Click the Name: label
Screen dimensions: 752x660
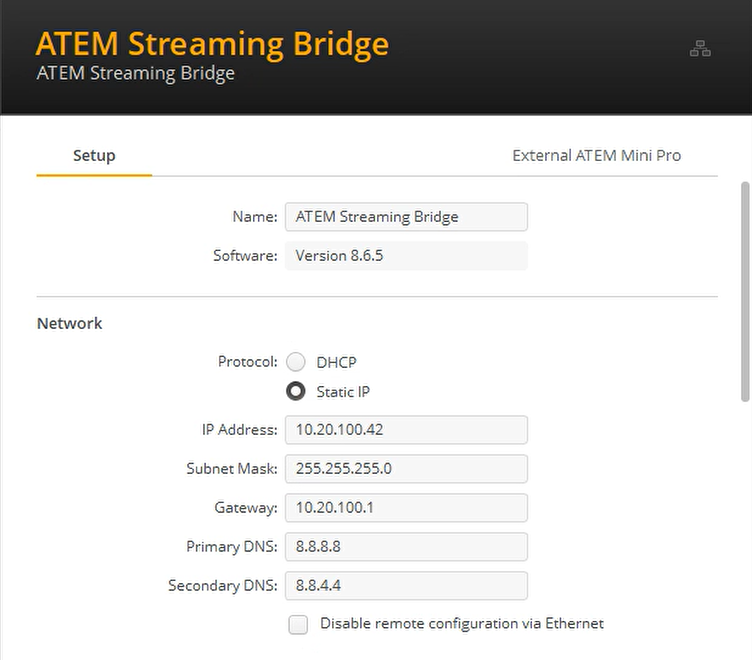tap(255, 217)
